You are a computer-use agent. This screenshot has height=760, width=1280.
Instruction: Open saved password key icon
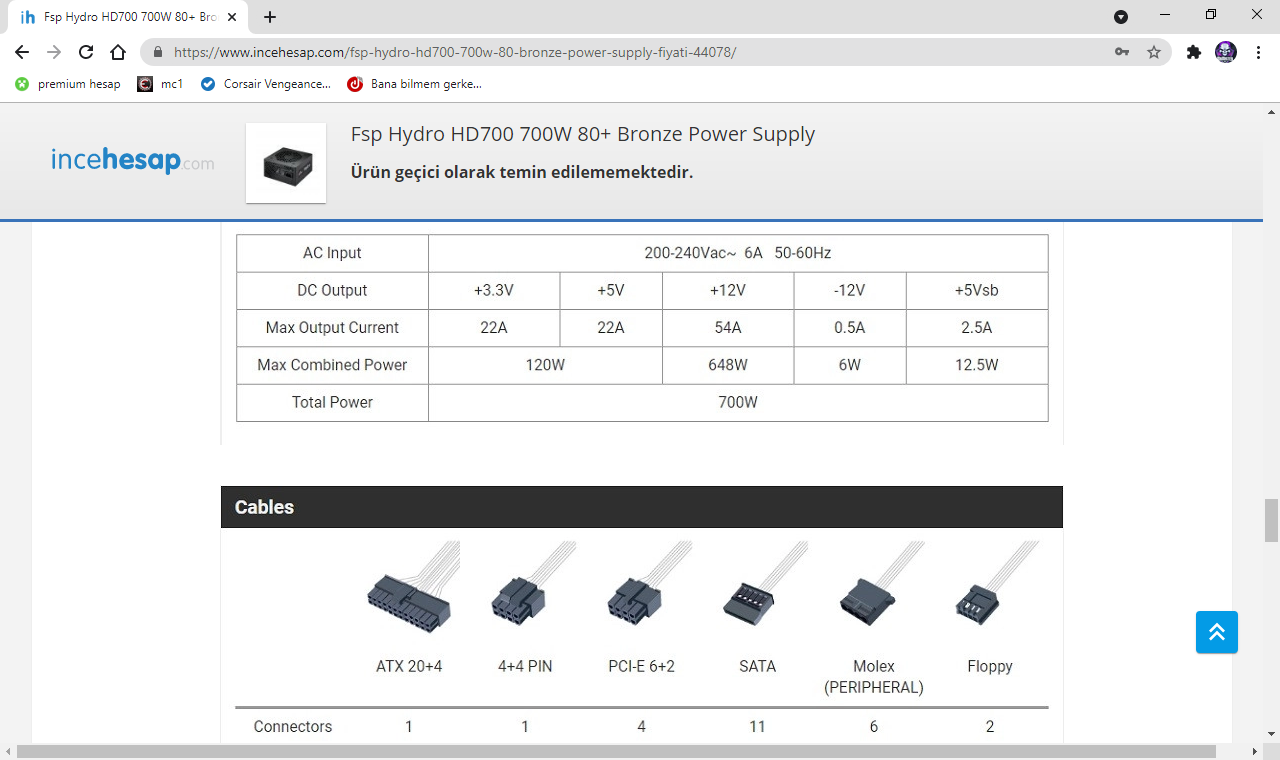tap(1122, 52)
